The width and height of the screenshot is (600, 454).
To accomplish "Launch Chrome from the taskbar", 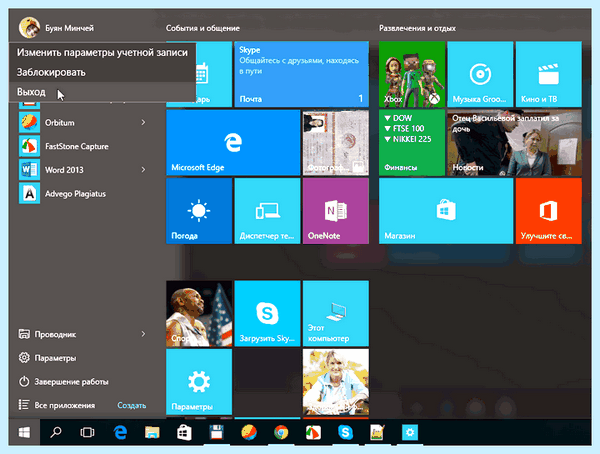I will (x=281, y=433).
